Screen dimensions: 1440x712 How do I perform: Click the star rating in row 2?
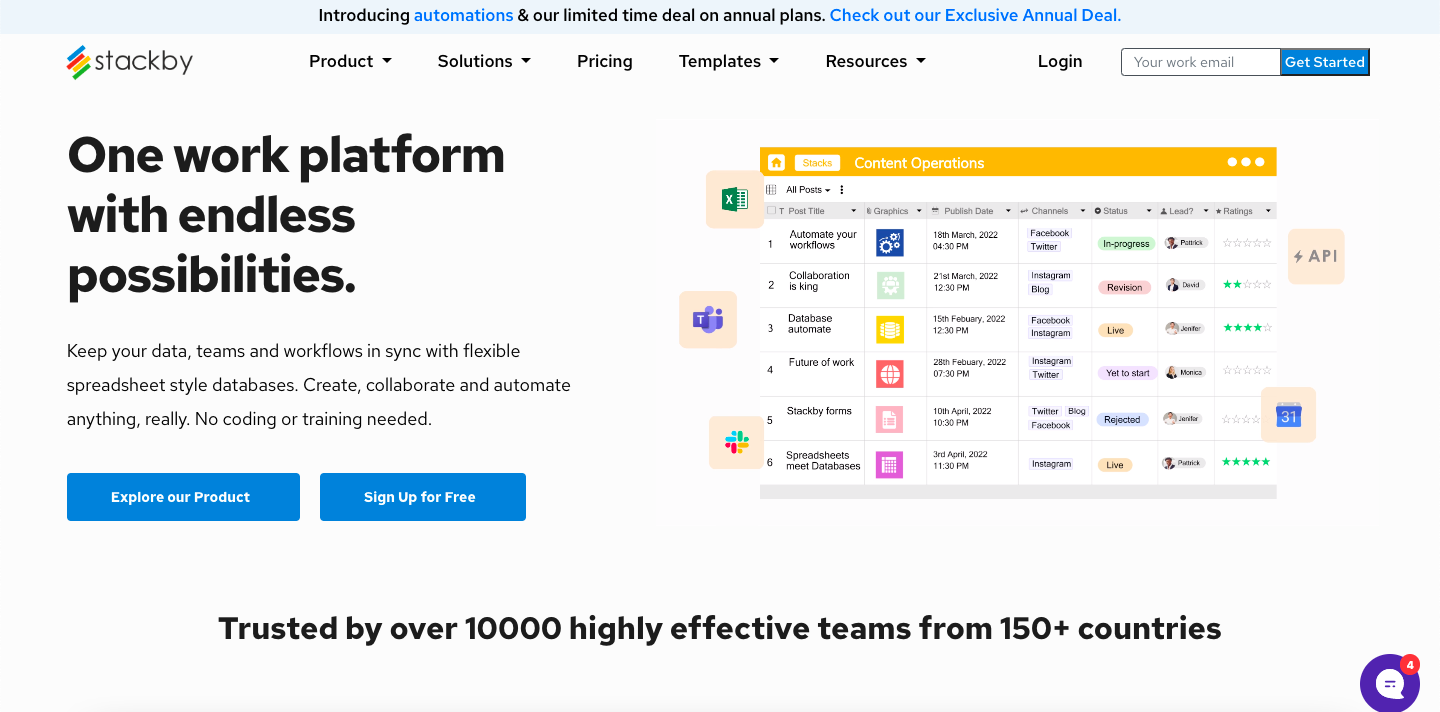tap(1247, 285)
